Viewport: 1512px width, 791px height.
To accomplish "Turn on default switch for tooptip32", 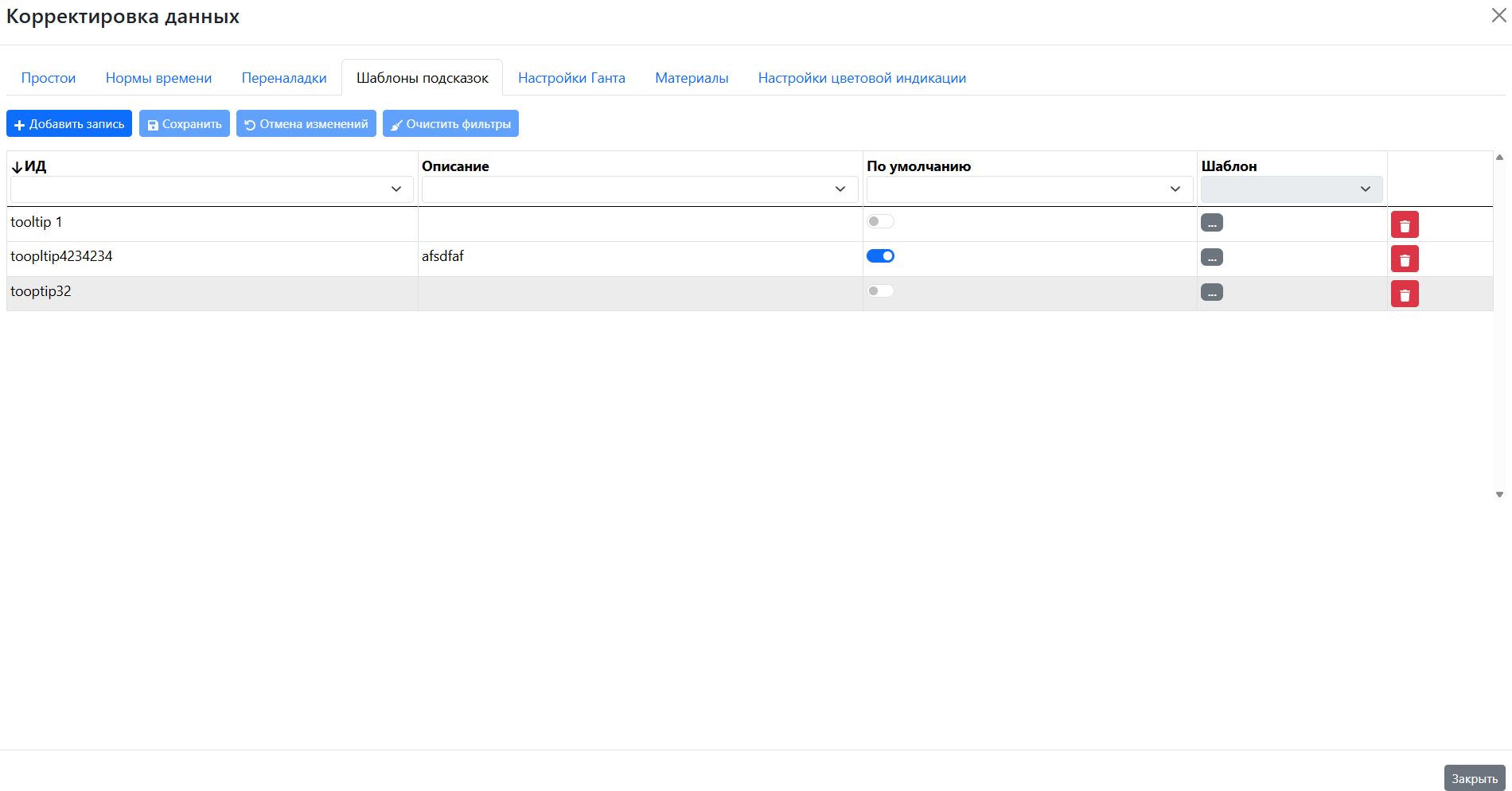I will [880, 291].
